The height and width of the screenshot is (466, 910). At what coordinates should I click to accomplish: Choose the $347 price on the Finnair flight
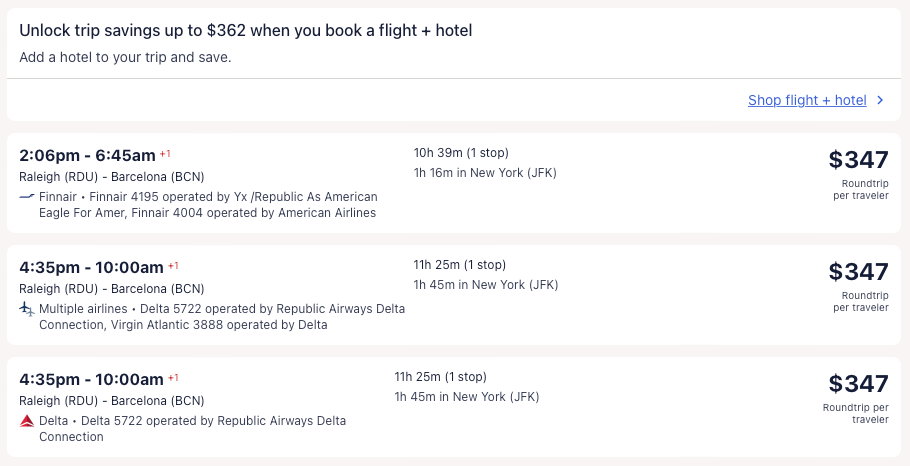point(858,160)
